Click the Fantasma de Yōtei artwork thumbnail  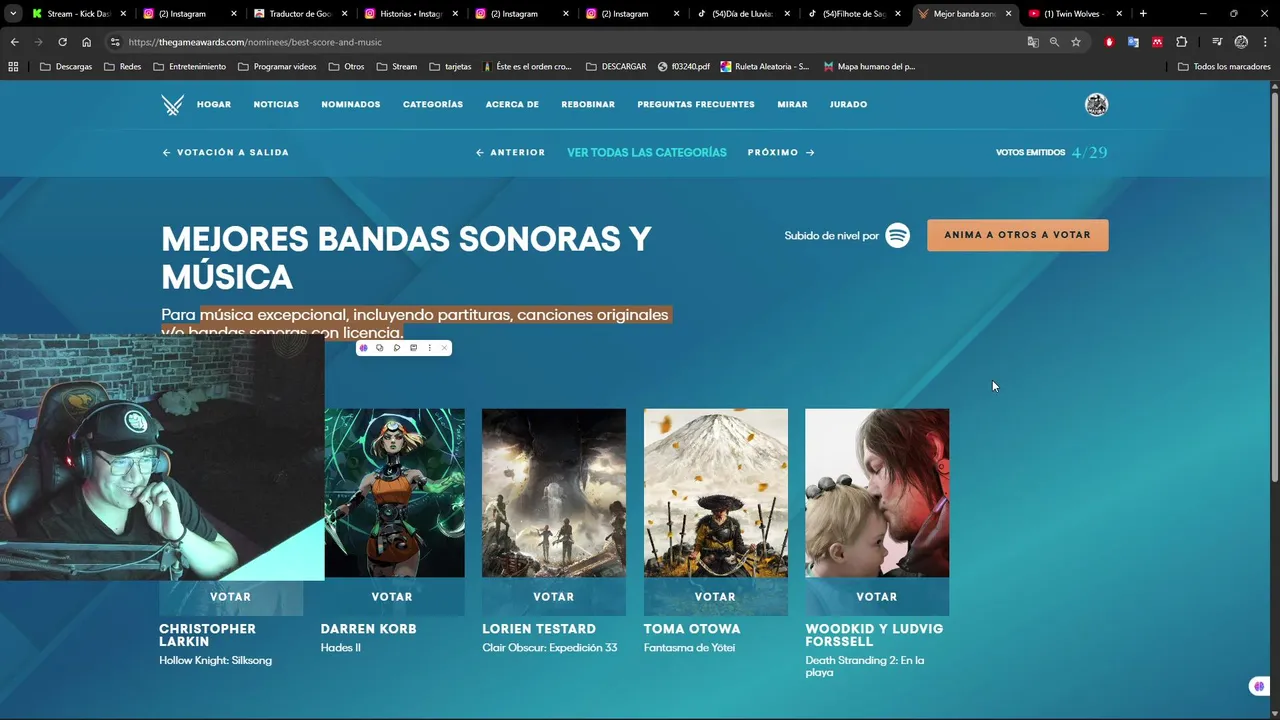716,493
